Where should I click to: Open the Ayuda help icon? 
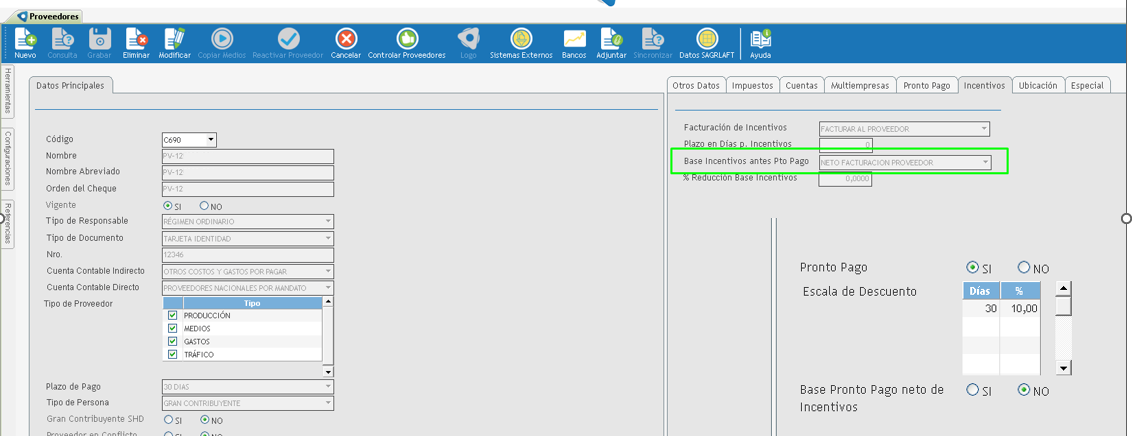pyautogui.click(x=760, y=40)
